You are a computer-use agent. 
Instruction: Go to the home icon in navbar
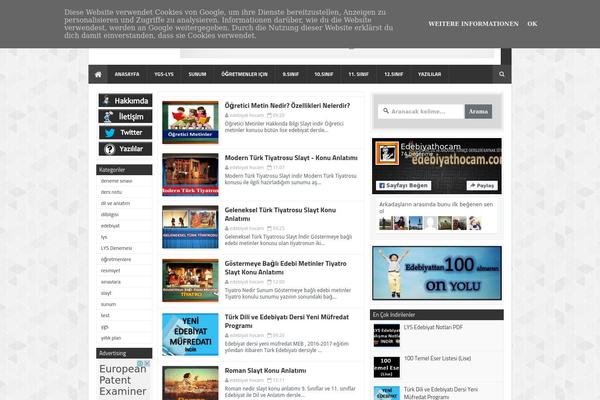(x=98, y=74)
